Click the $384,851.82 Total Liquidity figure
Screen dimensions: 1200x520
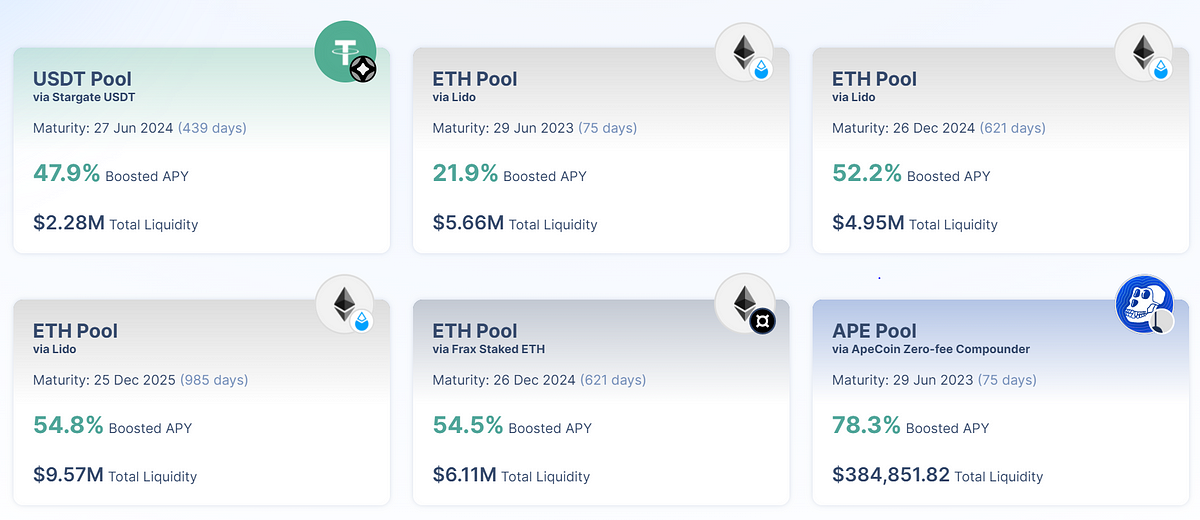890,475
